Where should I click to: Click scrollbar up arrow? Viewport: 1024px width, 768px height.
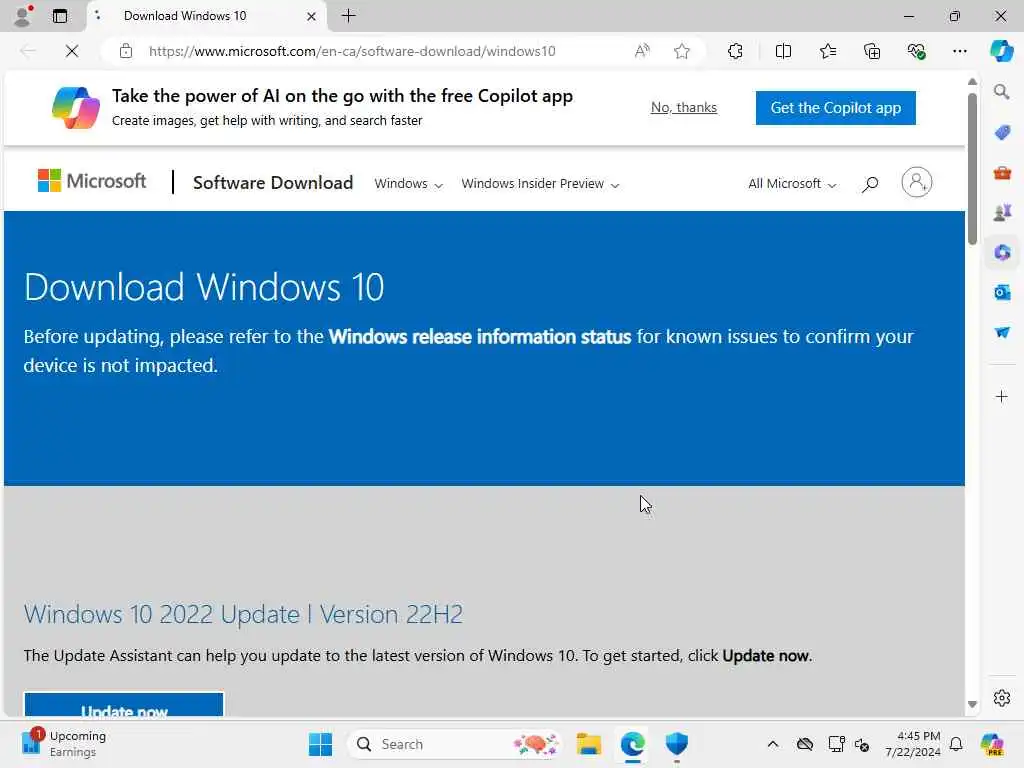(x=972, y=82)
